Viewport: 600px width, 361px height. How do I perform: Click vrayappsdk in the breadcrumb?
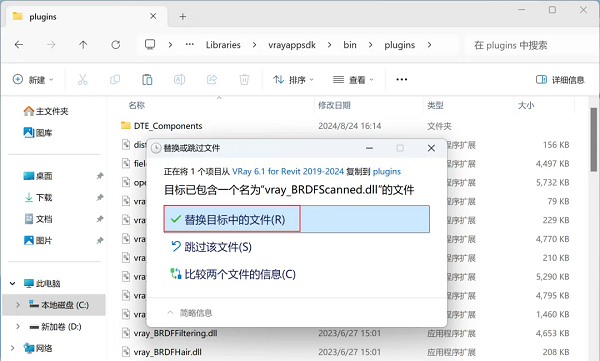click(292, 45)
